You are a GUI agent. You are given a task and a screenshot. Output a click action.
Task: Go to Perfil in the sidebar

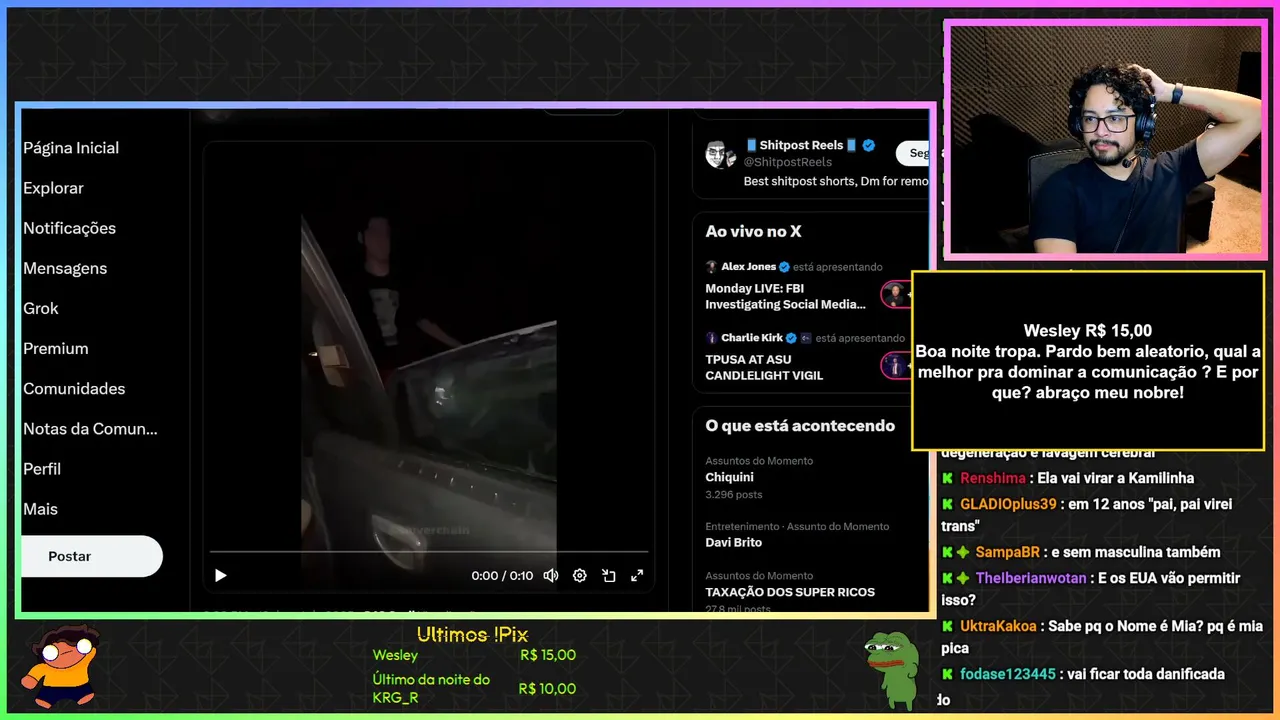point(42,468)
